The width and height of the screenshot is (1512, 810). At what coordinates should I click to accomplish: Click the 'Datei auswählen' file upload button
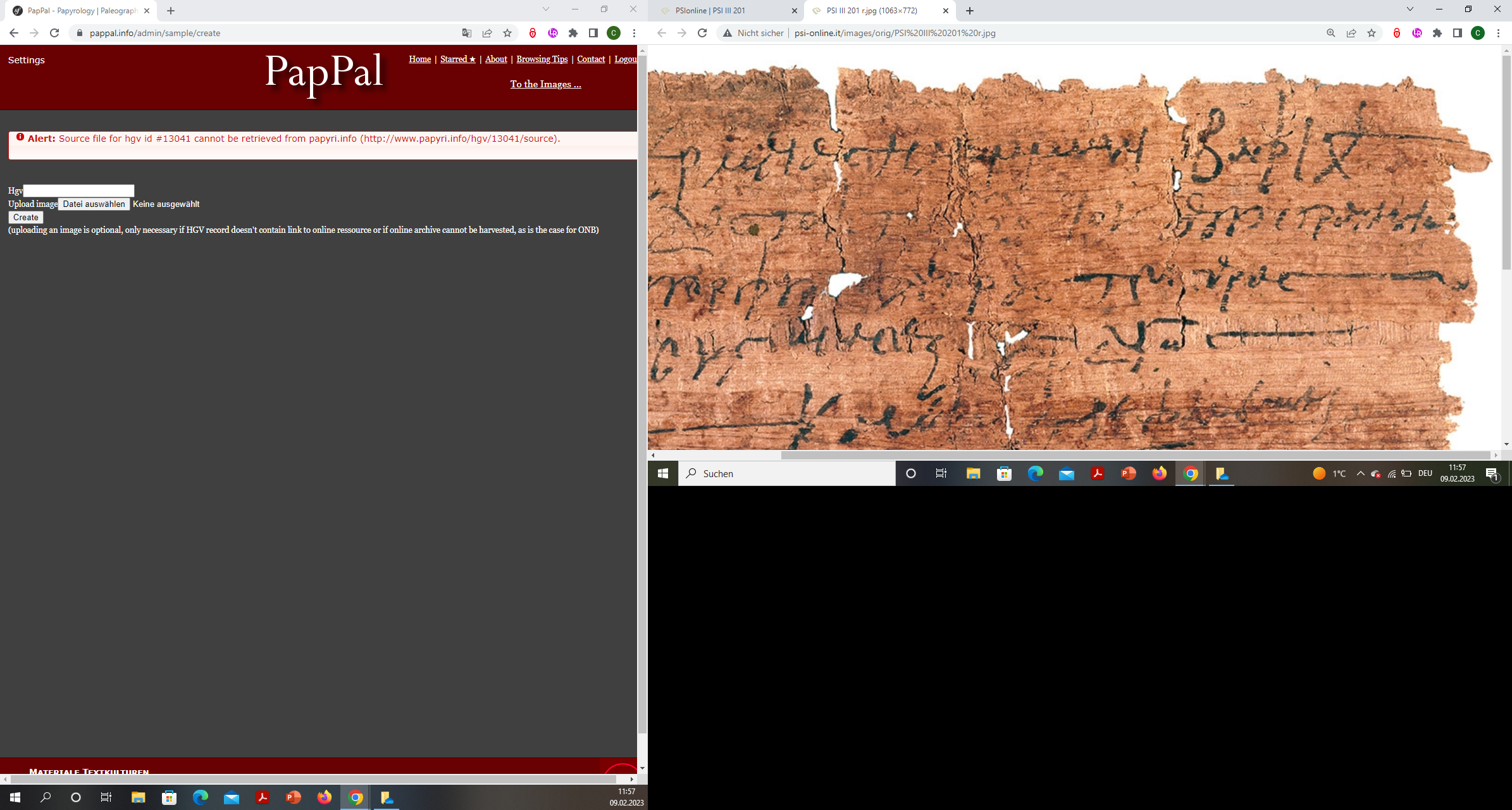pos(94,204)
